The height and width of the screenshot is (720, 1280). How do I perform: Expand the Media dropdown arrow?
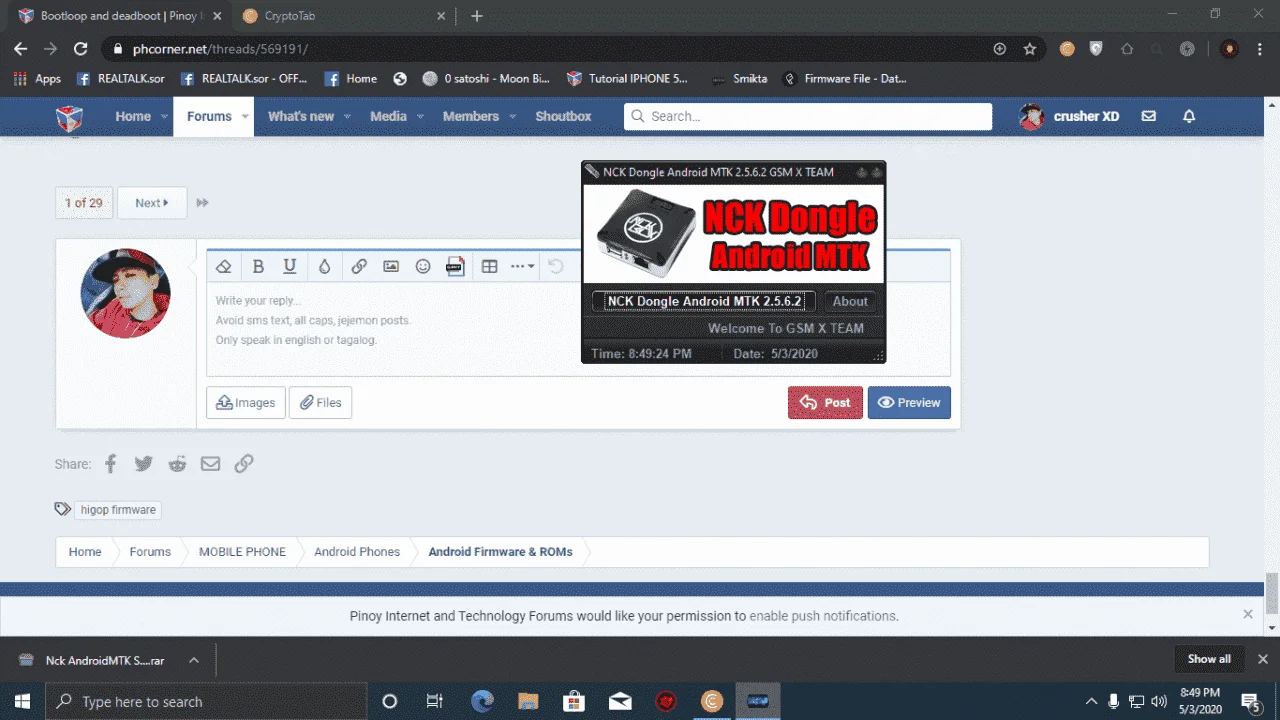(x=420, y=117)
